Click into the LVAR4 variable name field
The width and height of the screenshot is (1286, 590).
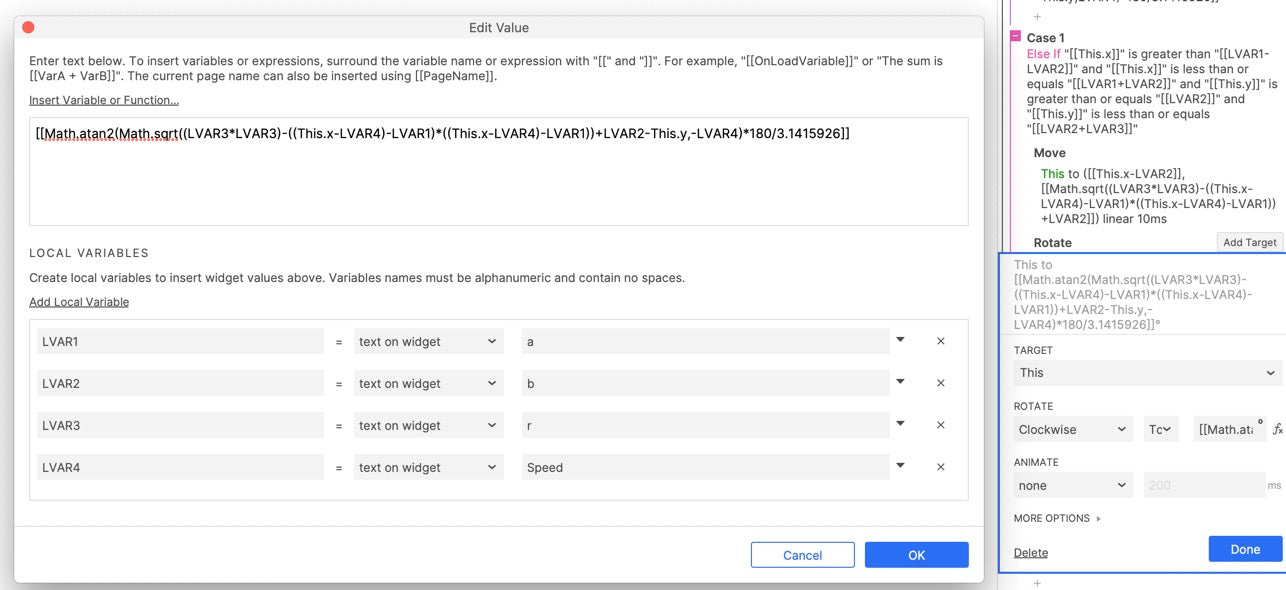coord(180,467)
